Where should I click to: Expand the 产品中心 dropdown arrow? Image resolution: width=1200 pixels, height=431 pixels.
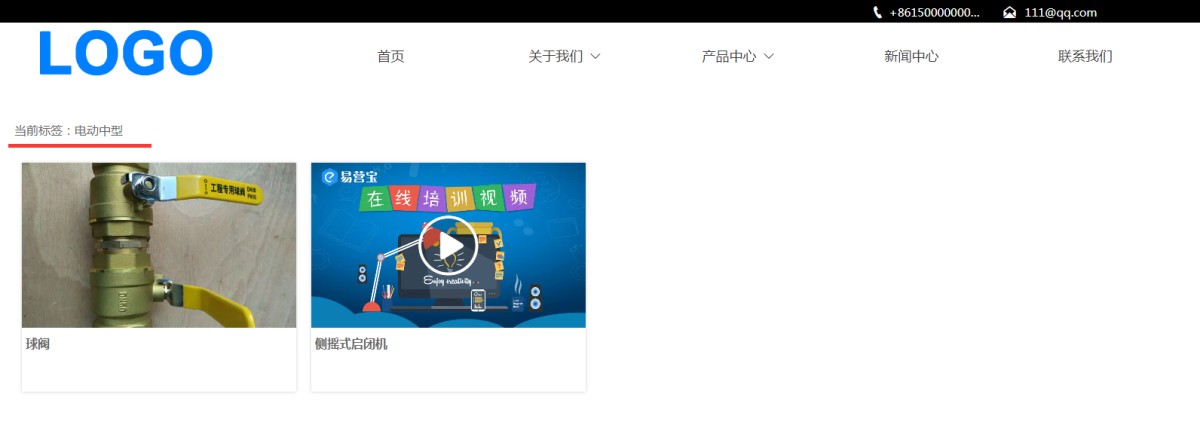pyautogui.click(x=769, y=57)
